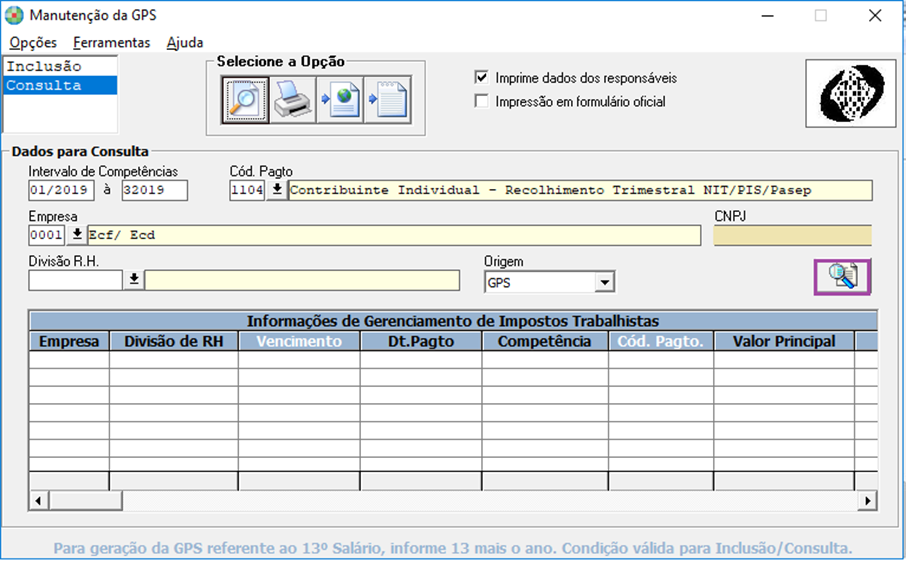The width and height of the screenshot is (906, 563).
Task: Select Inclusão in the mode list
Action: pos(60,66)
